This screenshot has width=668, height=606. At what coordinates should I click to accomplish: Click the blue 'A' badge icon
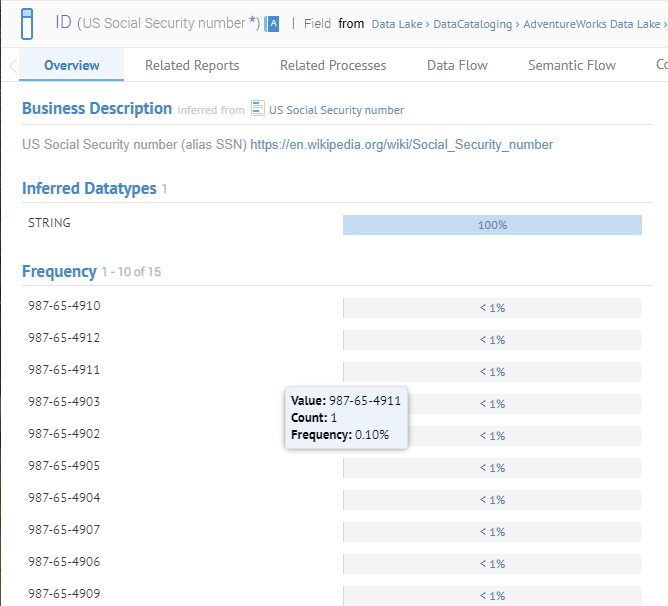click(x=272, y=23)
